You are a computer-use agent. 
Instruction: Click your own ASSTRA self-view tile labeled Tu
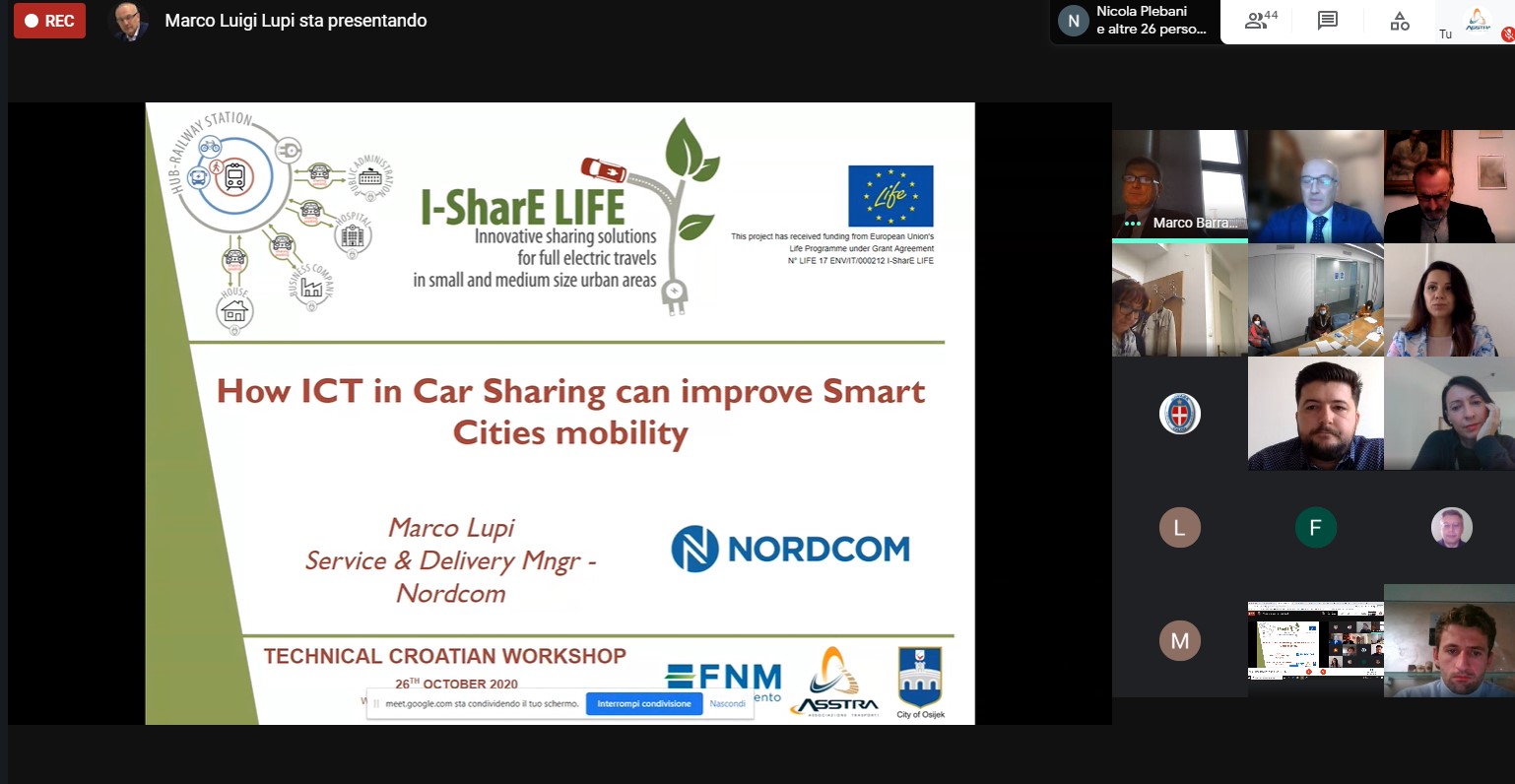(1475, 22)
